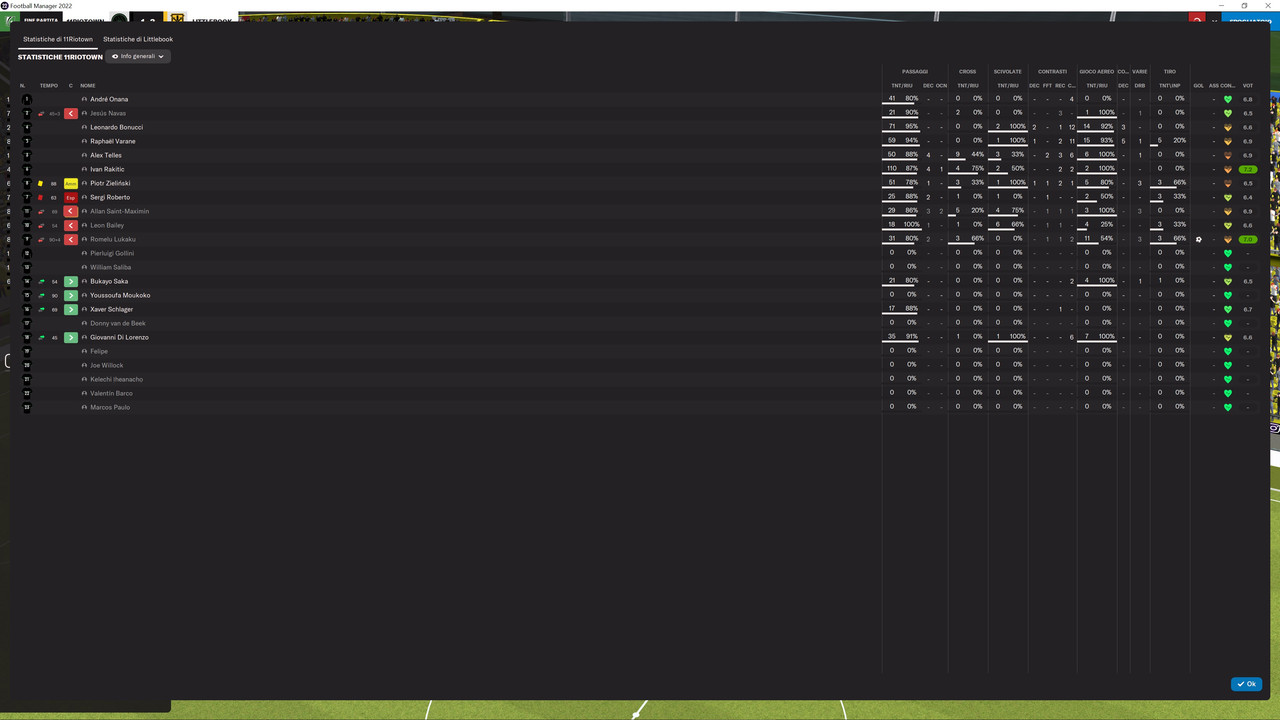Click the substituted-on arrow for Bukayo Saka
Screen dimensions: 1280x720
click(71, 282)
